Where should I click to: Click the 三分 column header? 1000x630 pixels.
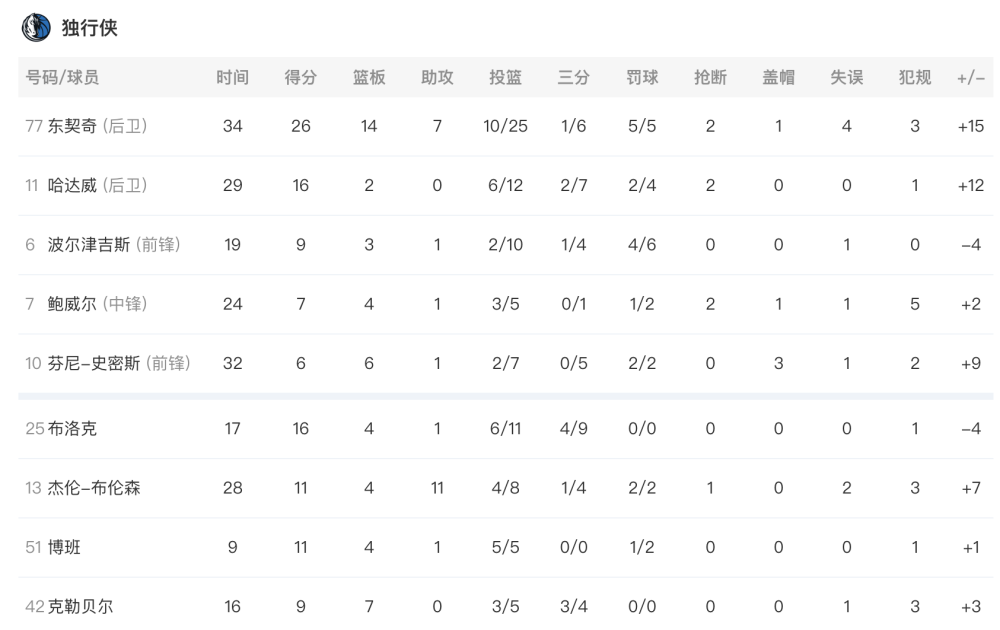click(573, 78)
